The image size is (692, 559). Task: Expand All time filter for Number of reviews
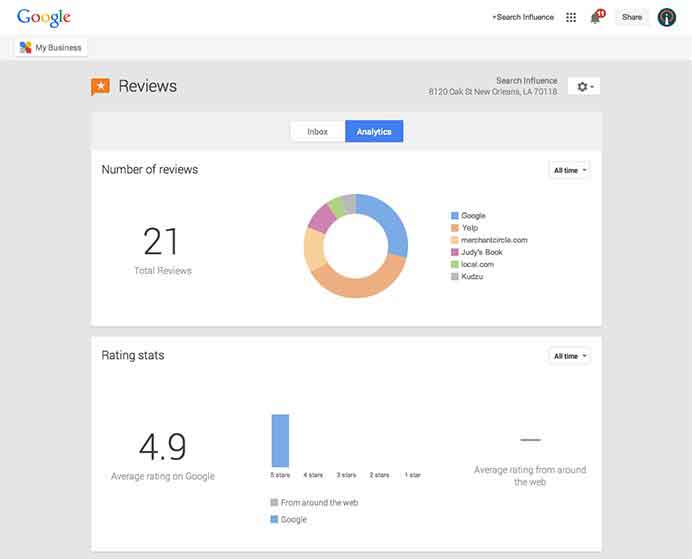(570, 170)
